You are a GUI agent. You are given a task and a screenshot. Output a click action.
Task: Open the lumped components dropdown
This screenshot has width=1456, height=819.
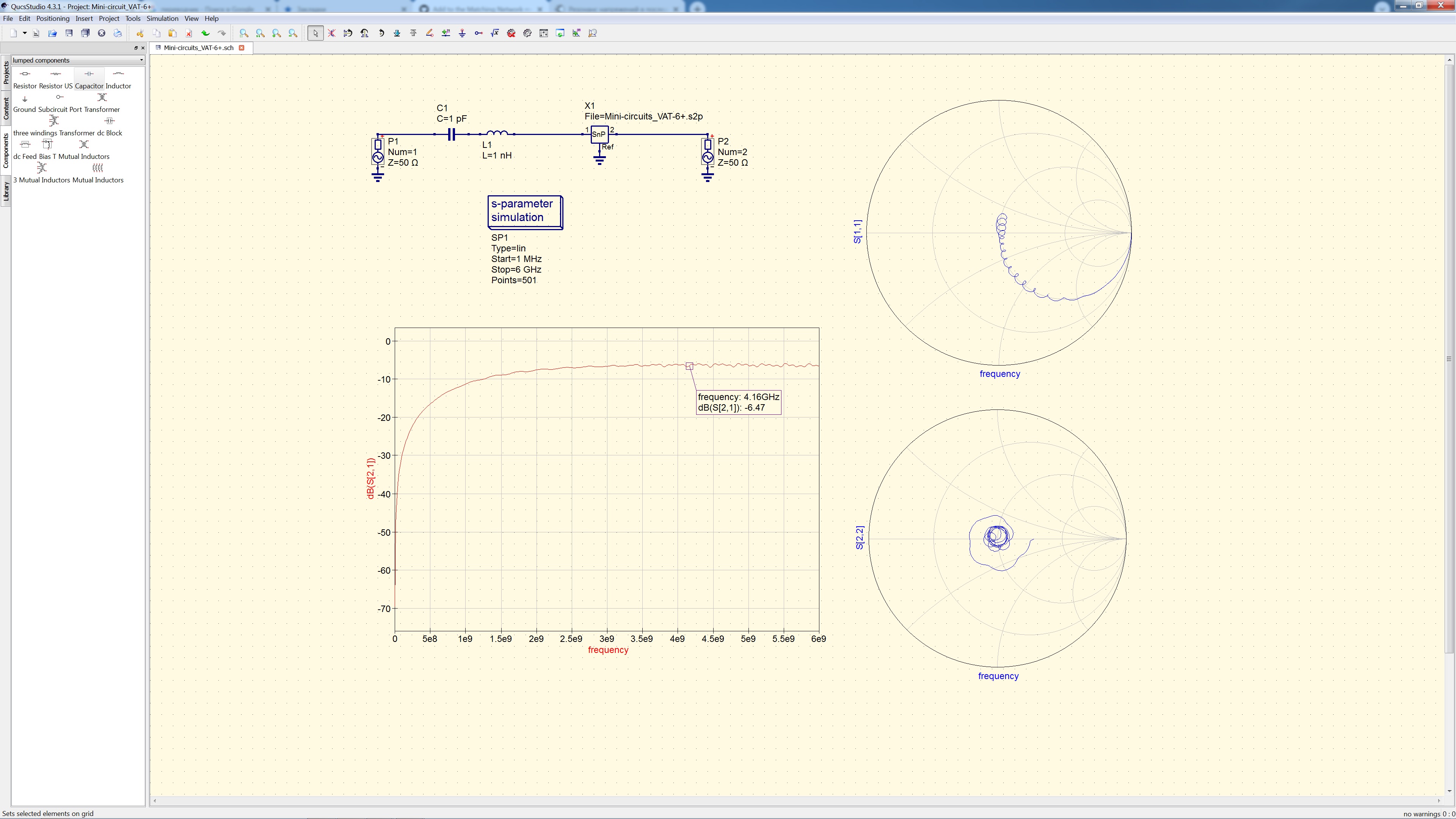coord(78,60)
